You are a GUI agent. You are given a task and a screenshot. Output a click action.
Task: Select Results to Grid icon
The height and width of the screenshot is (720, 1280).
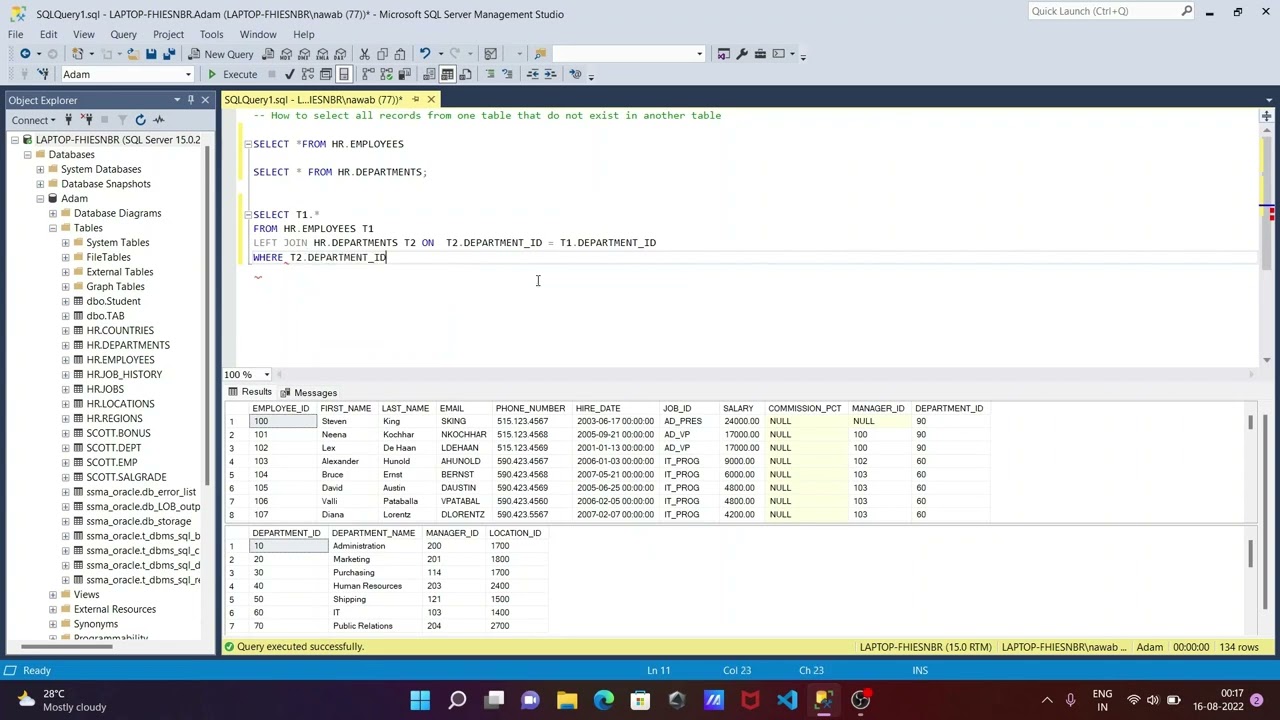447,74
